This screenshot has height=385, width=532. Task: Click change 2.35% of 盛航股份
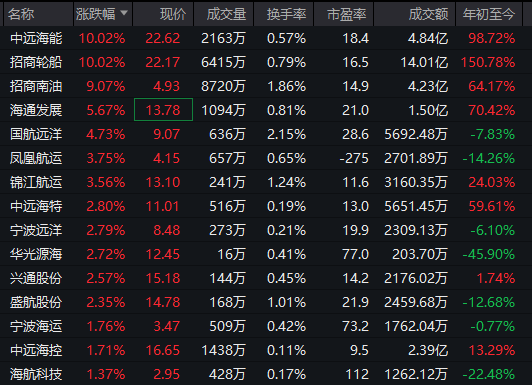click(x=106, y=302)
